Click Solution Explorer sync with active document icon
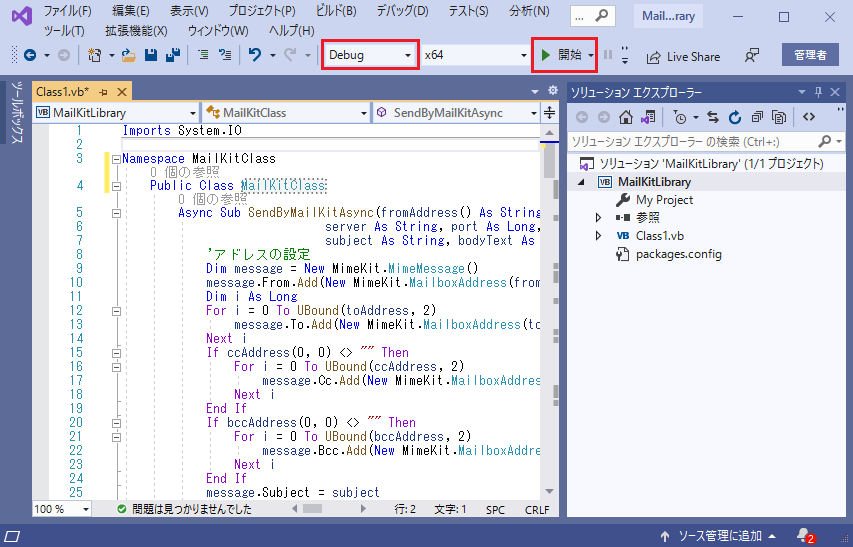The height and width of the screenshot is (547, 853). [713, 117]
